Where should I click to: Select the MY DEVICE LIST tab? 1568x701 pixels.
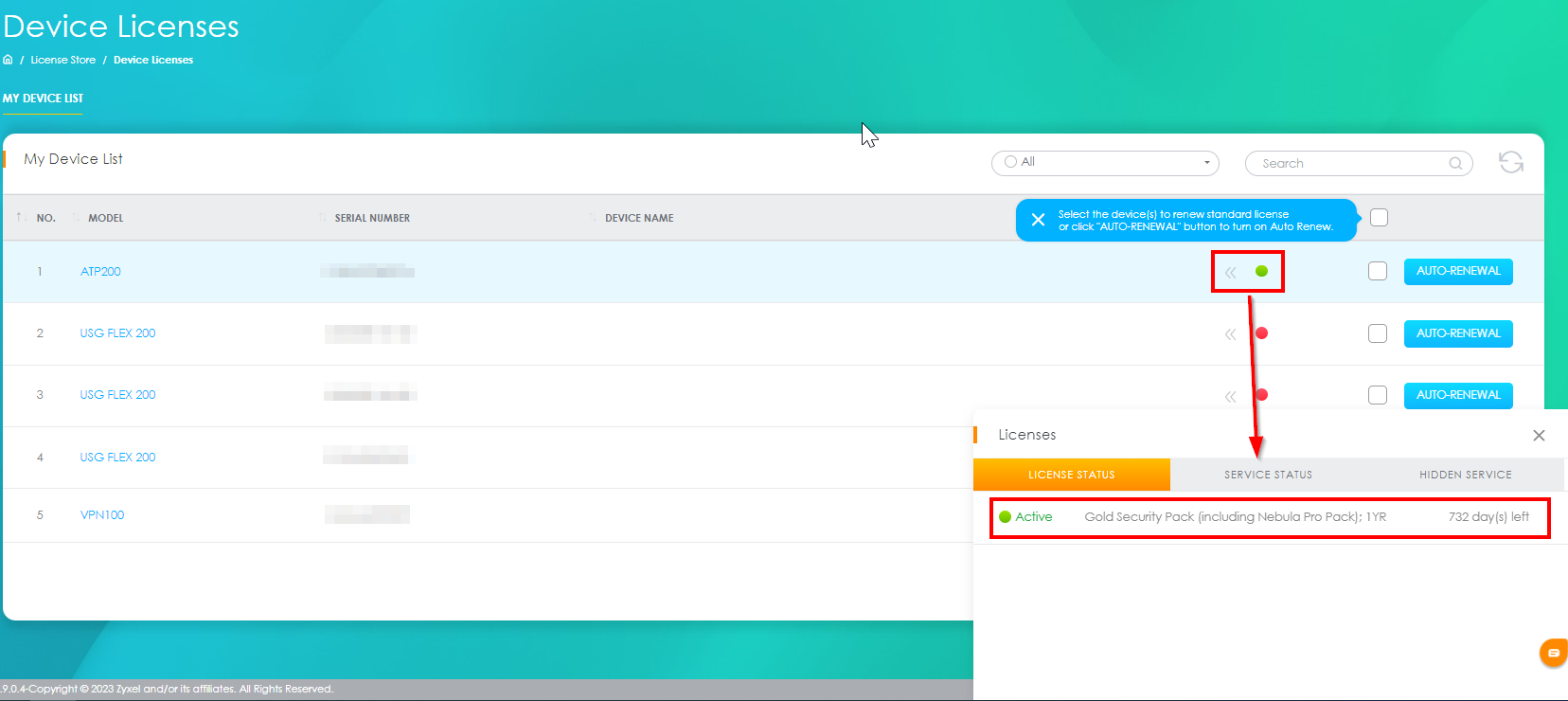click(x=43, y=99)
